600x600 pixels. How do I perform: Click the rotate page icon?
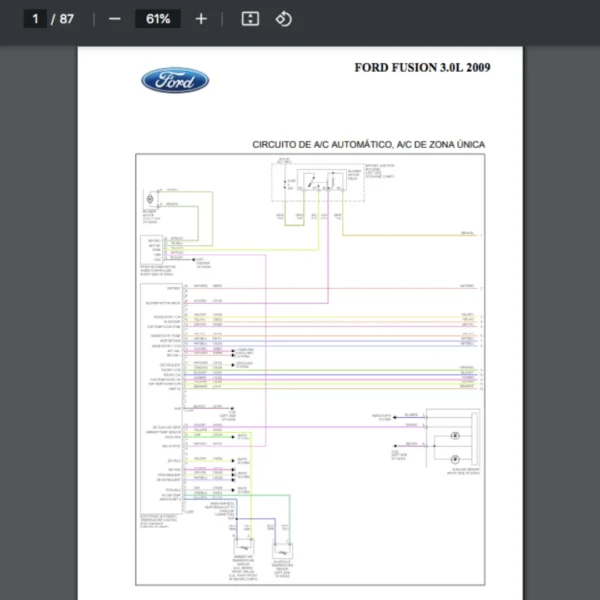pyautogui.click(x=284, y=19)
